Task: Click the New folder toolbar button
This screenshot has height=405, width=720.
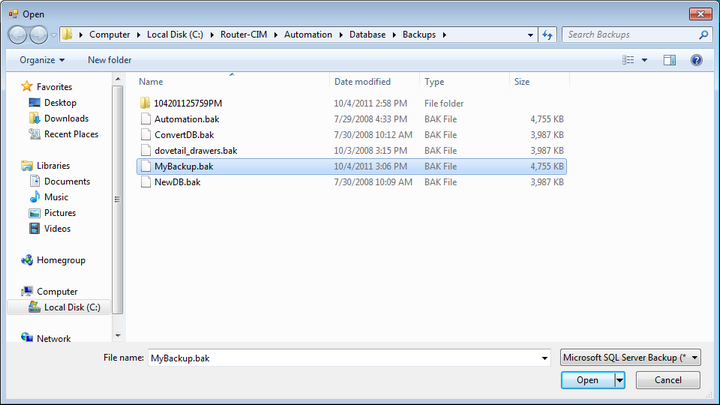Action: pos(109,60)
